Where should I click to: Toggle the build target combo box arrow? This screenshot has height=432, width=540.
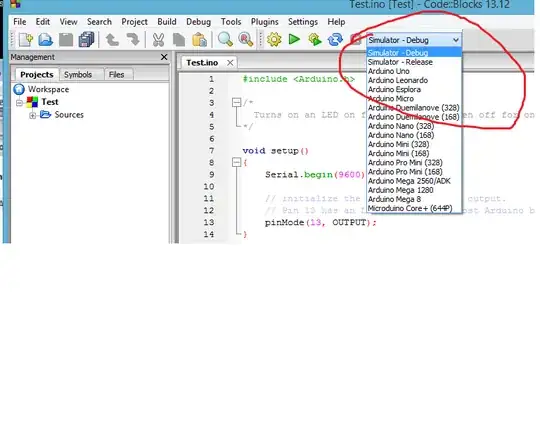tap(456, 40)
